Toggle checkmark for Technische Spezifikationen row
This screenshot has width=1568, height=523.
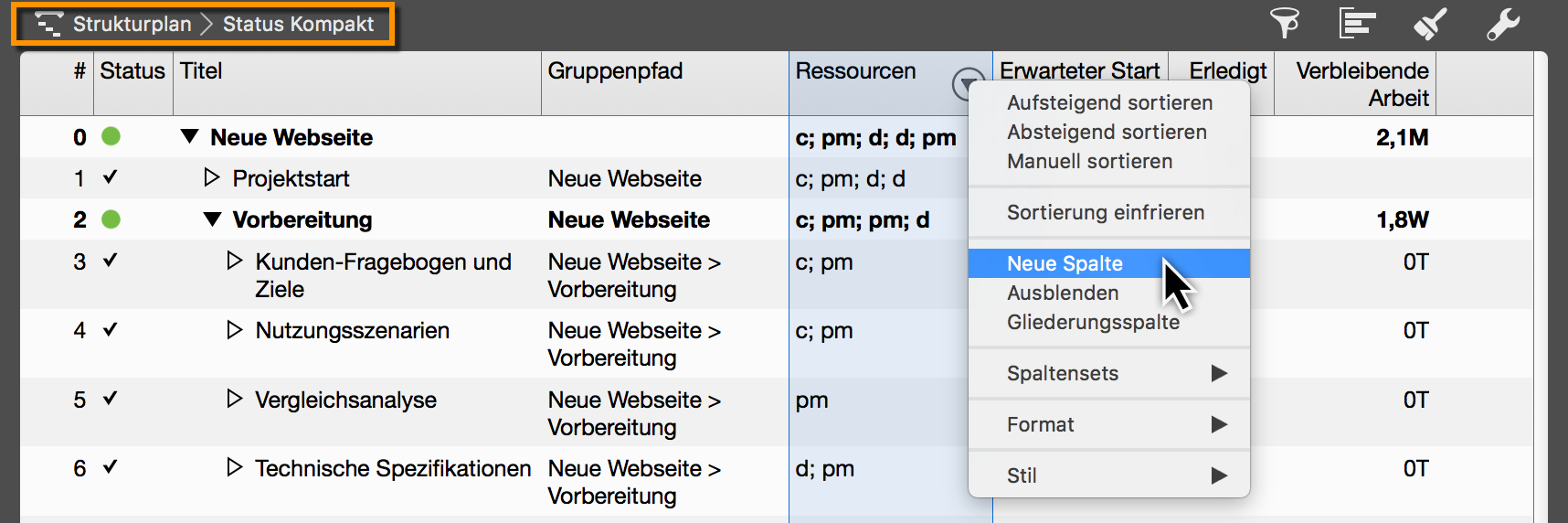(x=111, y=467)
